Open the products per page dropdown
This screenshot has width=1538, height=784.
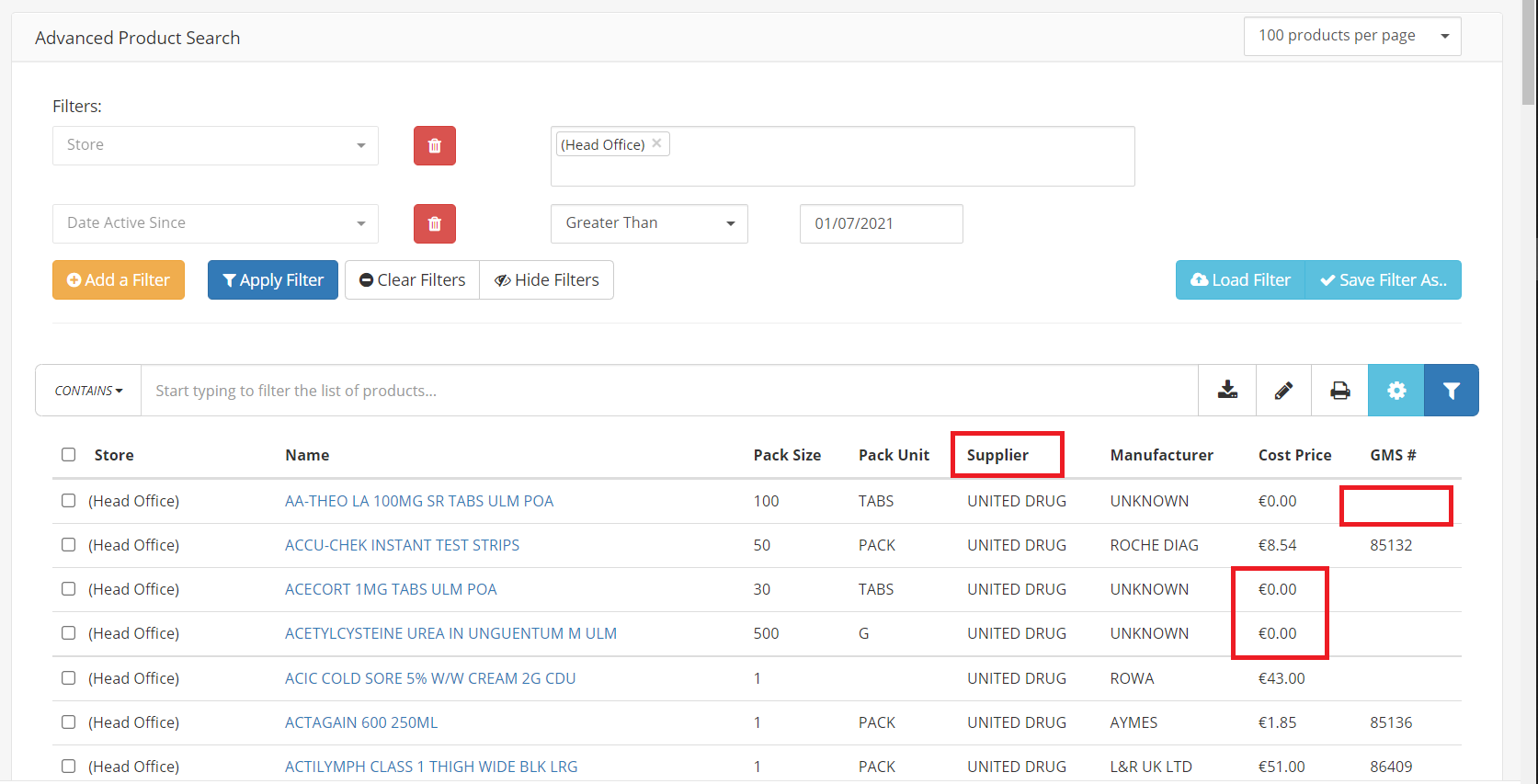click(x=1352, y=36)
